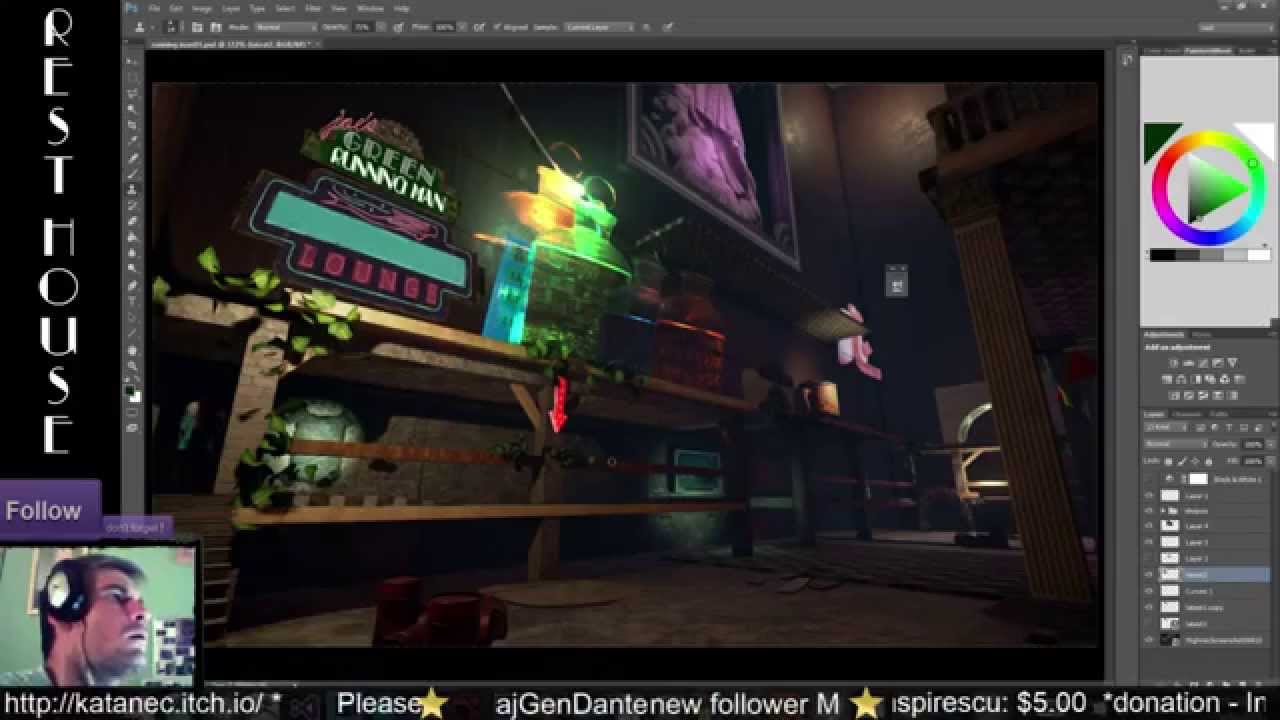
Task: Select the Crop tool
Action: 132,124
